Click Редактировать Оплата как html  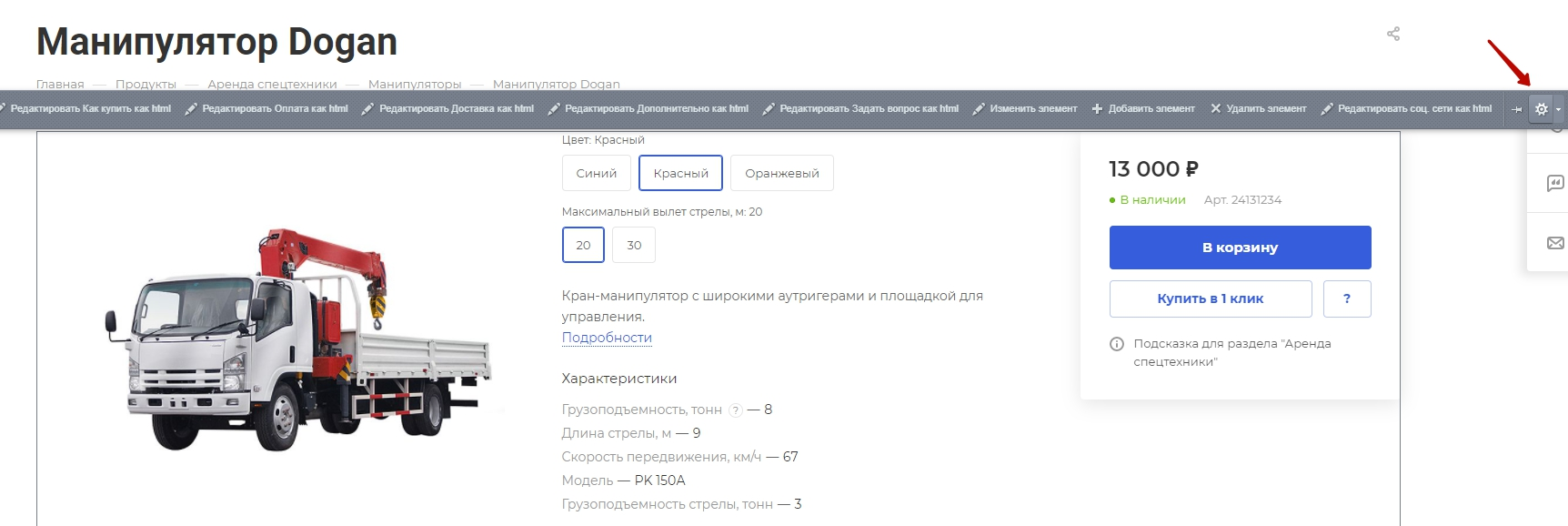(266, 109)
